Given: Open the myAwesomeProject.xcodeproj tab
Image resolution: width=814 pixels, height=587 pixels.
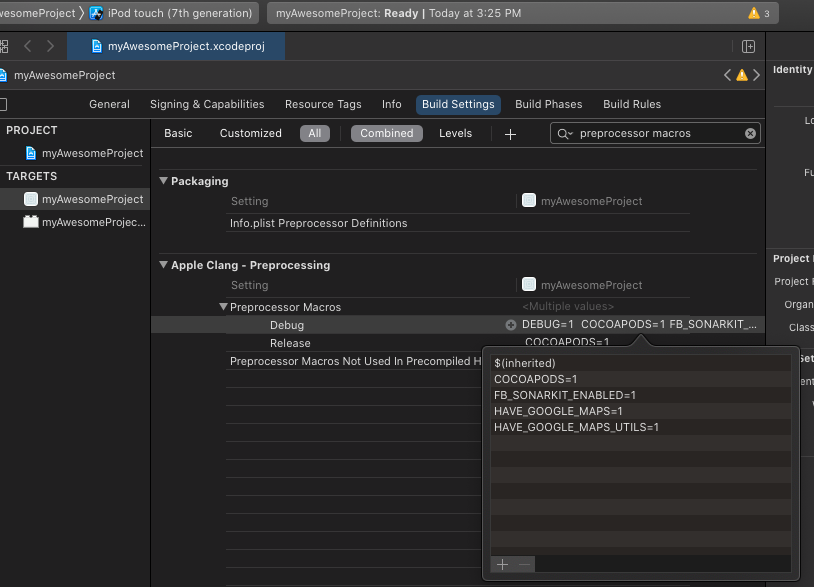Looking at the screenshot, I should [176, 46].
